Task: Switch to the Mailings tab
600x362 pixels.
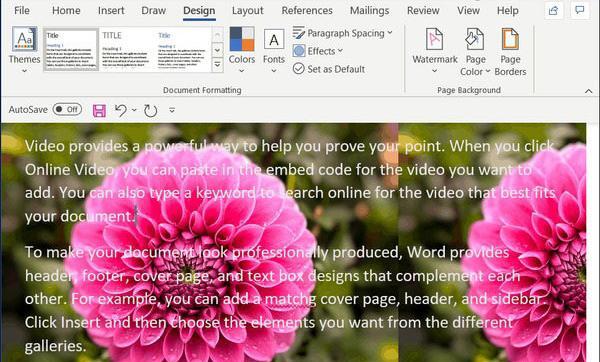Action: [x=369, y=10]
